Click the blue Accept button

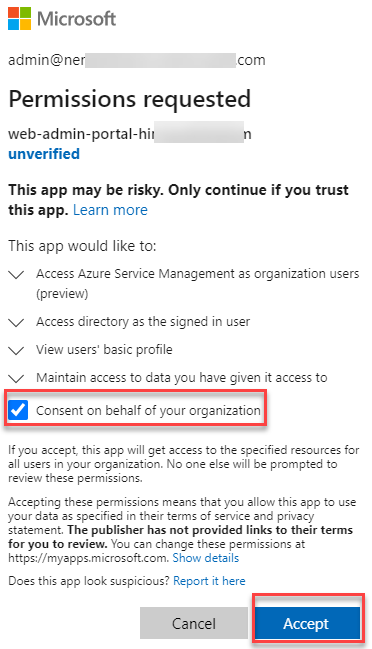pos(307,623)
